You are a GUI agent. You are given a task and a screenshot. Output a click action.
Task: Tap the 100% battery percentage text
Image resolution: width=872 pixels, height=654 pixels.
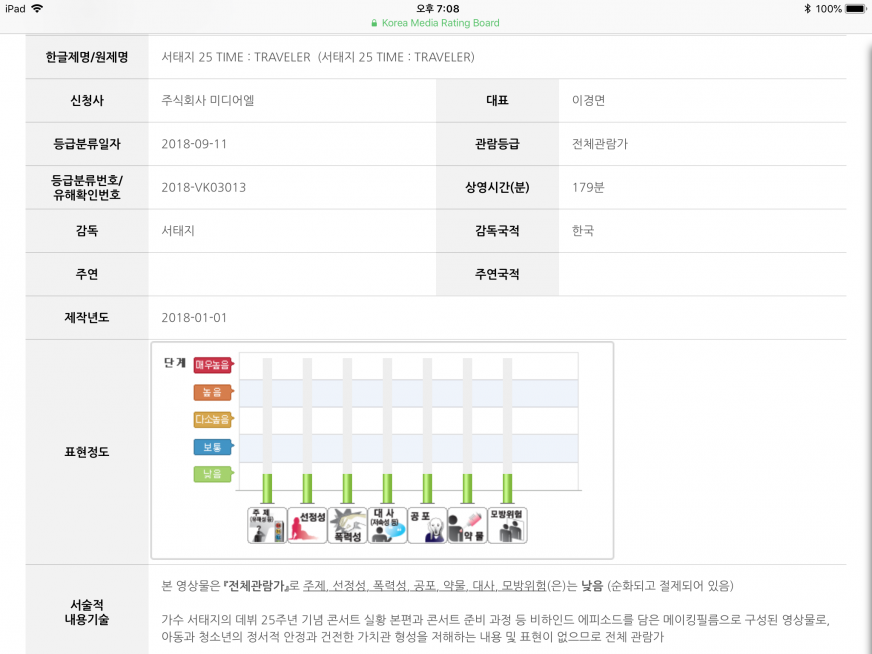click(829, 8)
